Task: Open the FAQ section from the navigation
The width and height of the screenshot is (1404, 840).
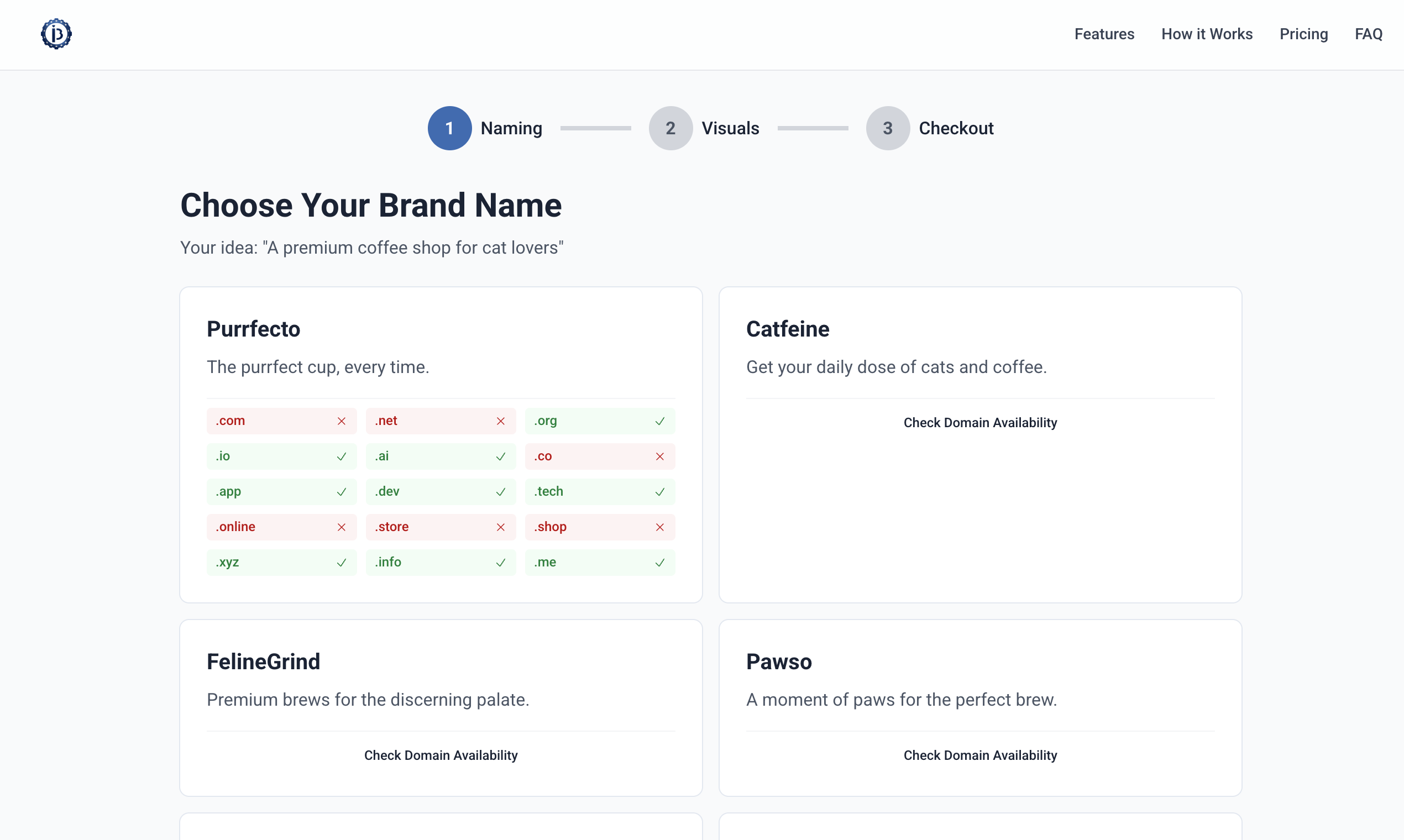Action: click(1368, 34)
